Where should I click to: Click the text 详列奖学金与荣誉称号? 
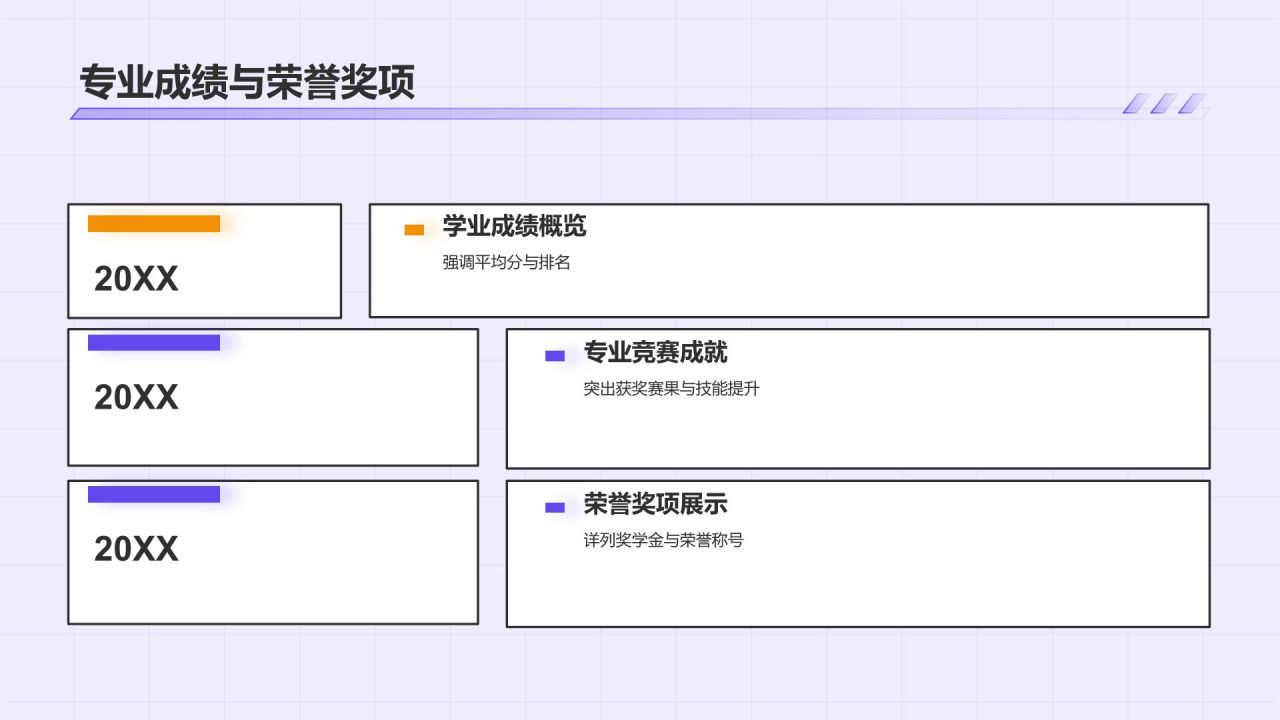[x=663, y=540]
